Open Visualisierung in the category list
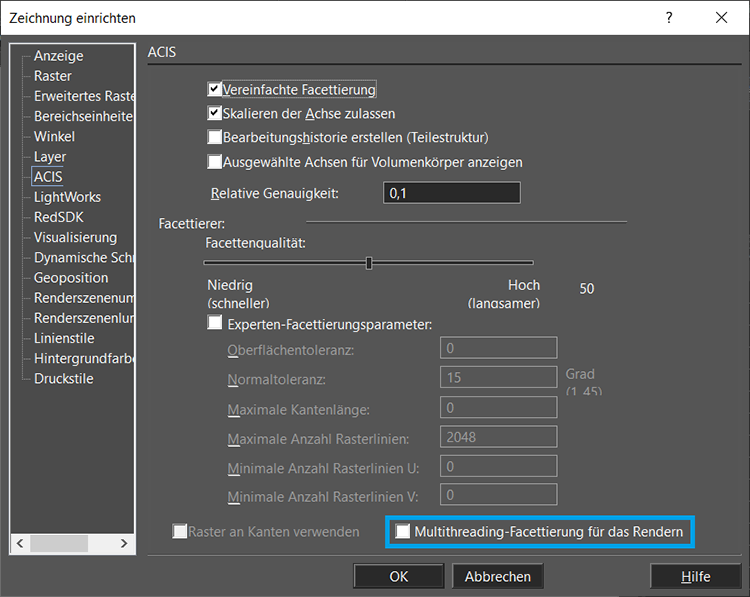 coord(75,237)
